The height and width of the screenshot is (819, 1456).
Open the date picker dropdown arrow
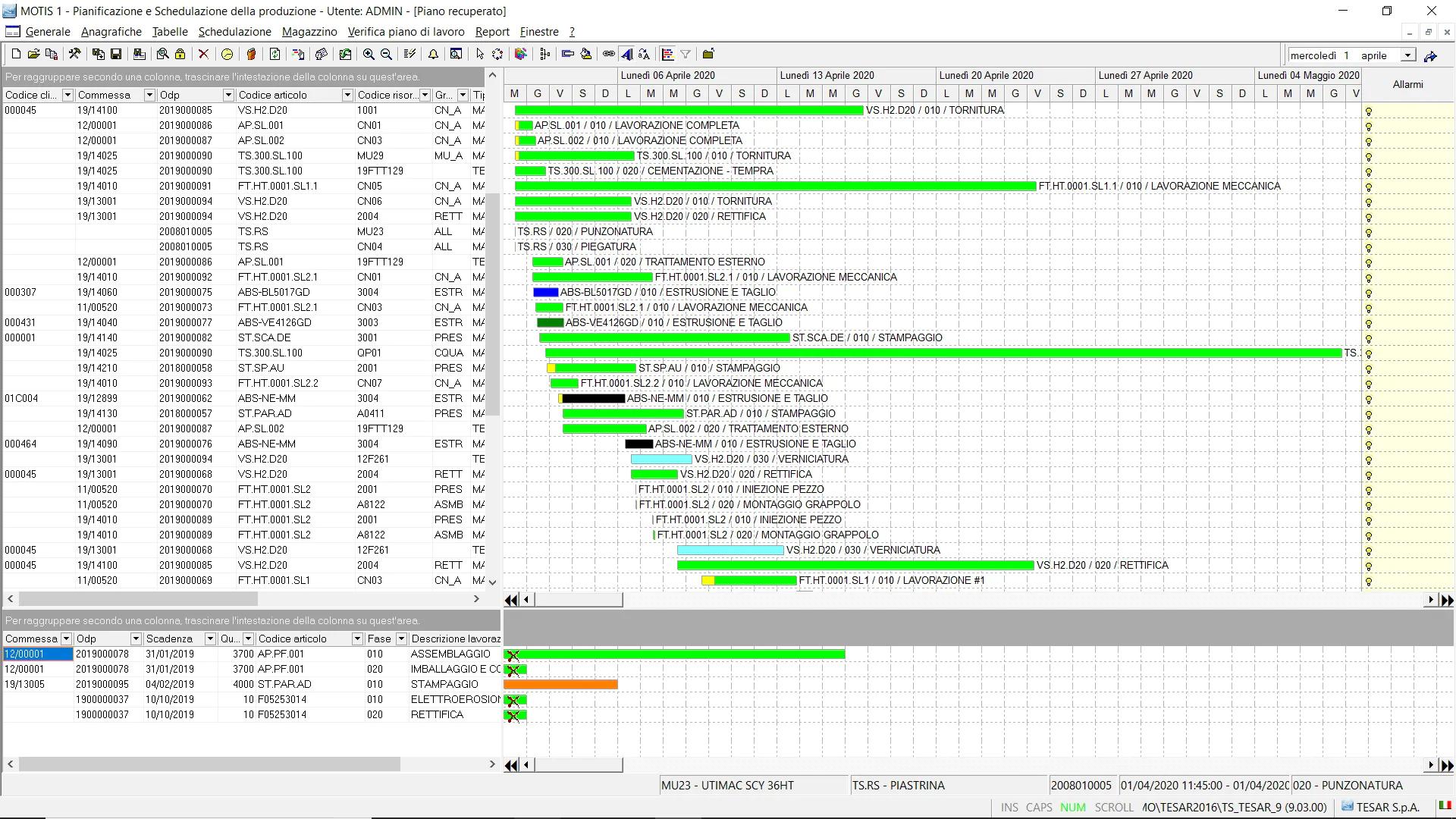click(x=1408, y=55)
